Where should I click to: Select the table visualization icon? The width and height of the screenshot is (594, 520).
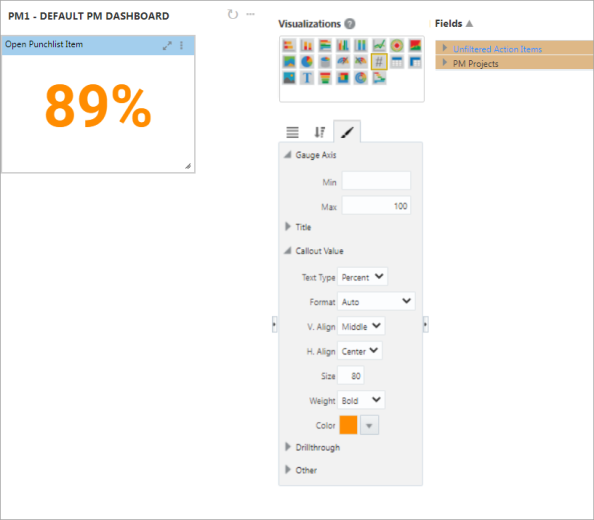click(x=397, y=62)
